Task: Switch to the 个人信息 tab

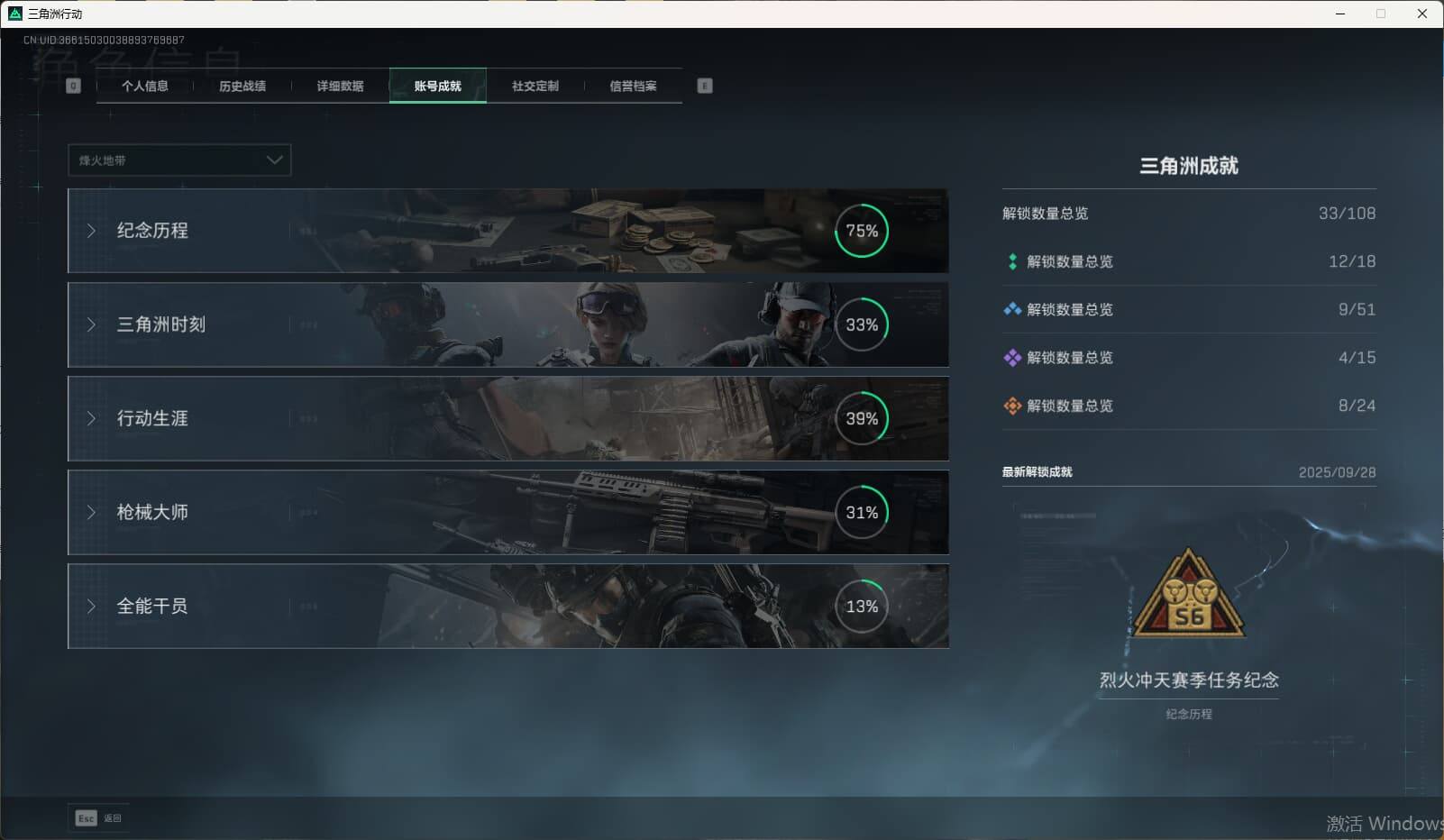Action: (145, 86)
